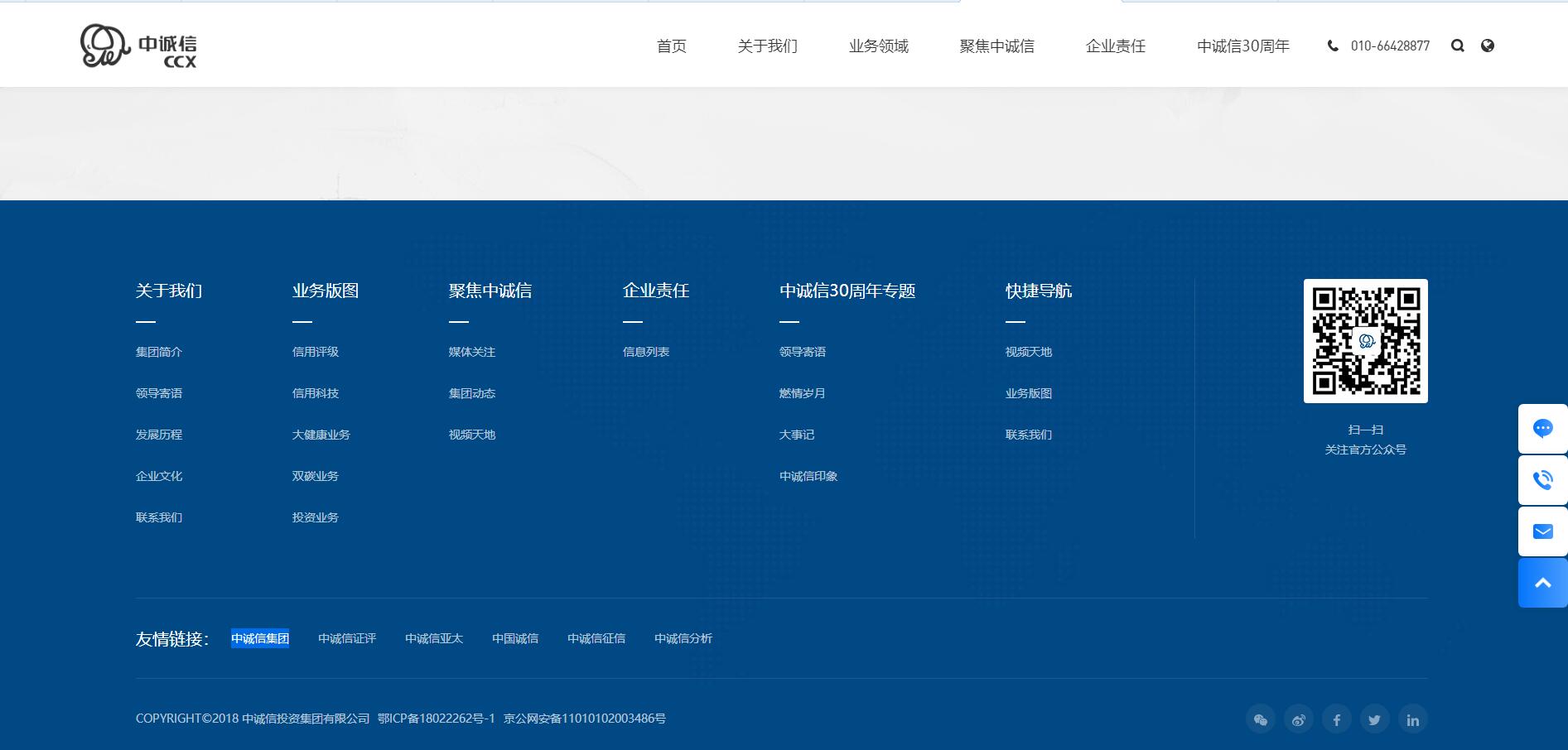Open the 业务领域 menu in top navigation
1568x750 pixels.
[x=878, y=46]
